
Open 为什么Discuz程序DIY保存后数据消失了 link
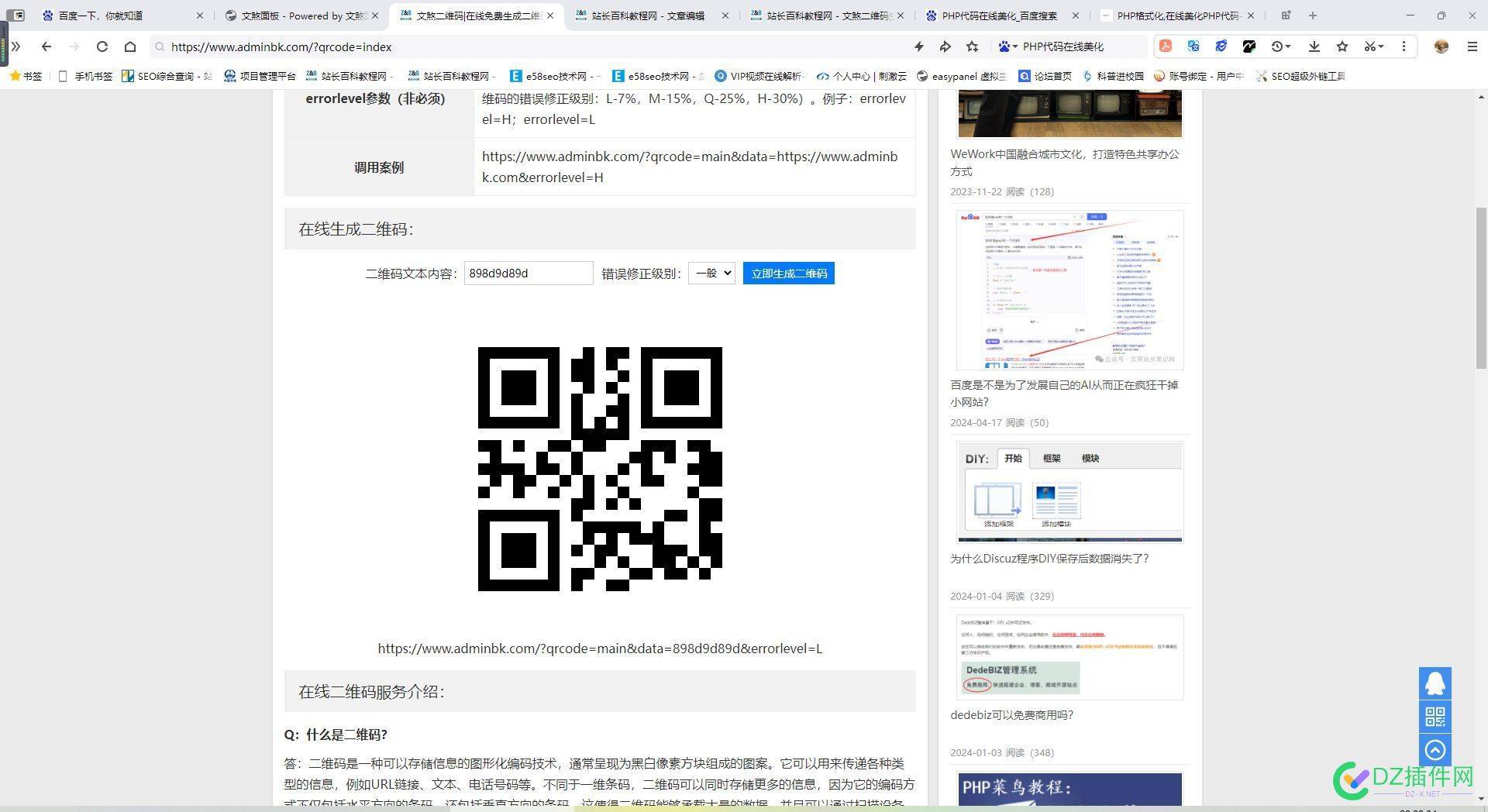(1049, 559)
